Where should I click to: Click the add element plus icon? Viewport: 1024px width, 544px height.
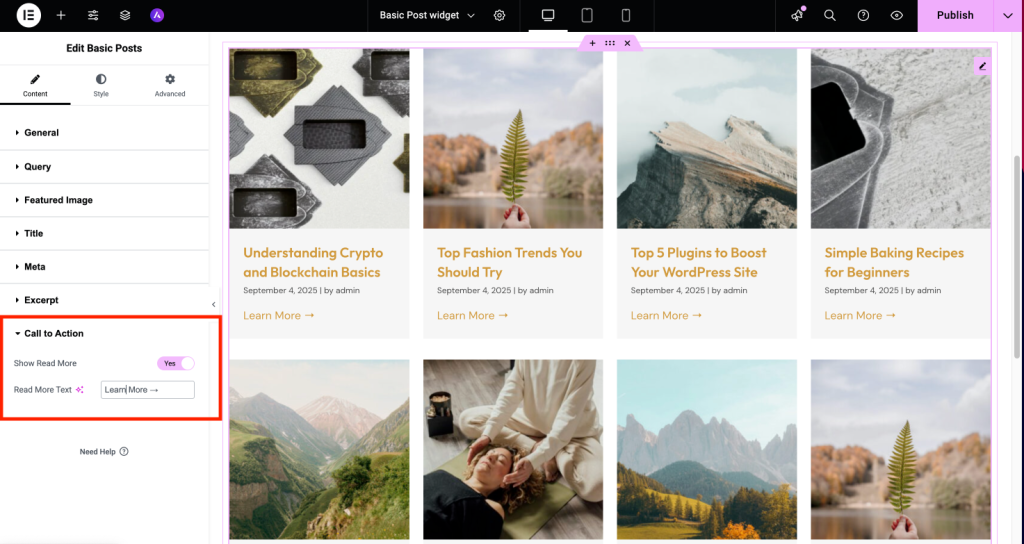[61, 16]
